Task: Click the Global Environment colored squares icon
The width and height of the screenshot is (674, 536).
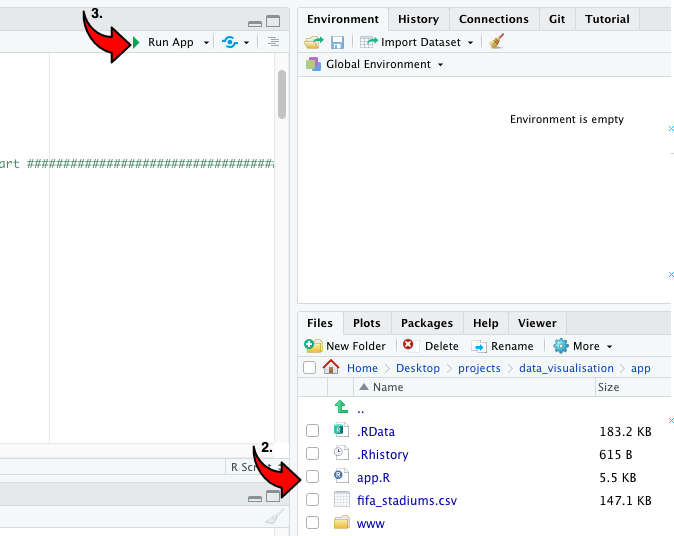Action: coord(313,64)
